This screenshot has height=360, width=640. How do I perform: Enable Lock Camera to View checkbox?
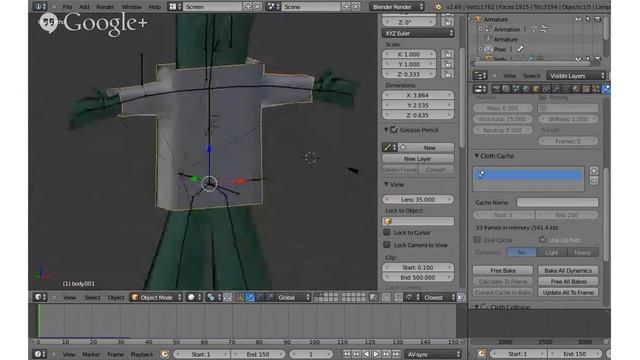coord(387,245)
